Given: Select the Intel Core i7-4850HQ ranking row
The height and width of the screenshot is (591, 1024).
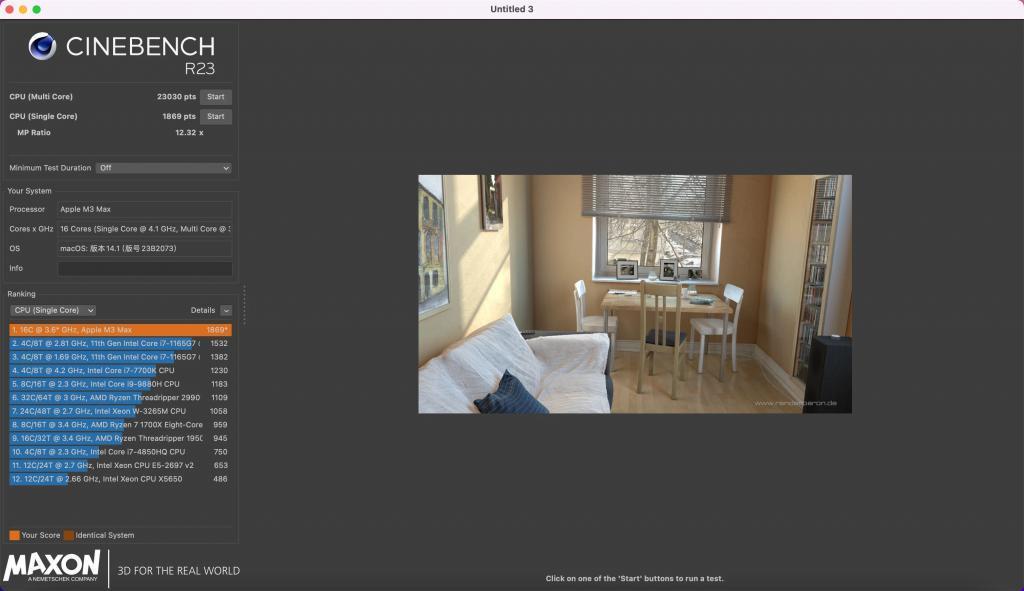Looking at the screenshot, I should 120,452.
